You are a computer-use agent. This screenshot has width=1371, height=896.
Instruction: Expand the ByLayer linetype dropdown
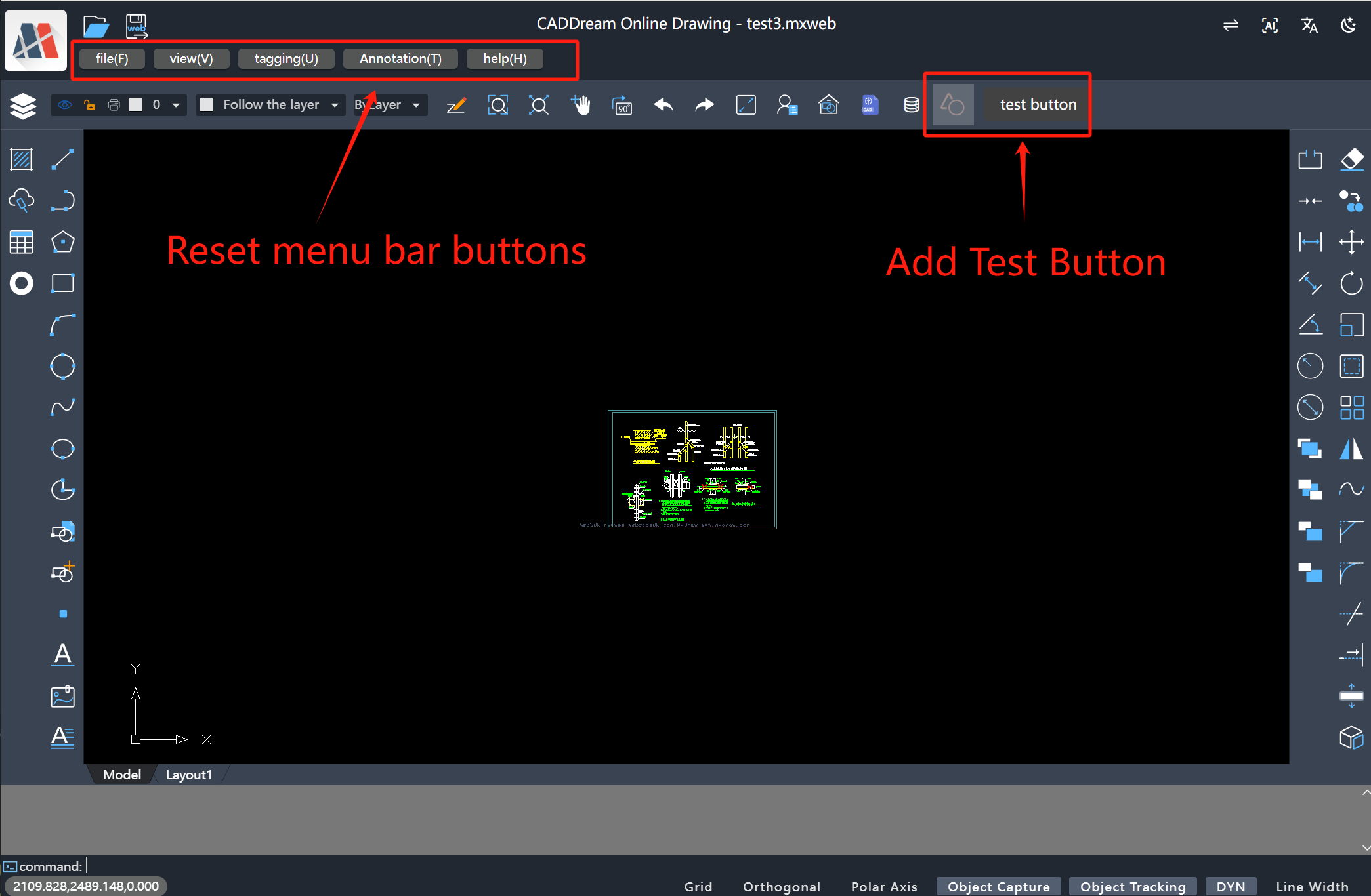[416, 105]
